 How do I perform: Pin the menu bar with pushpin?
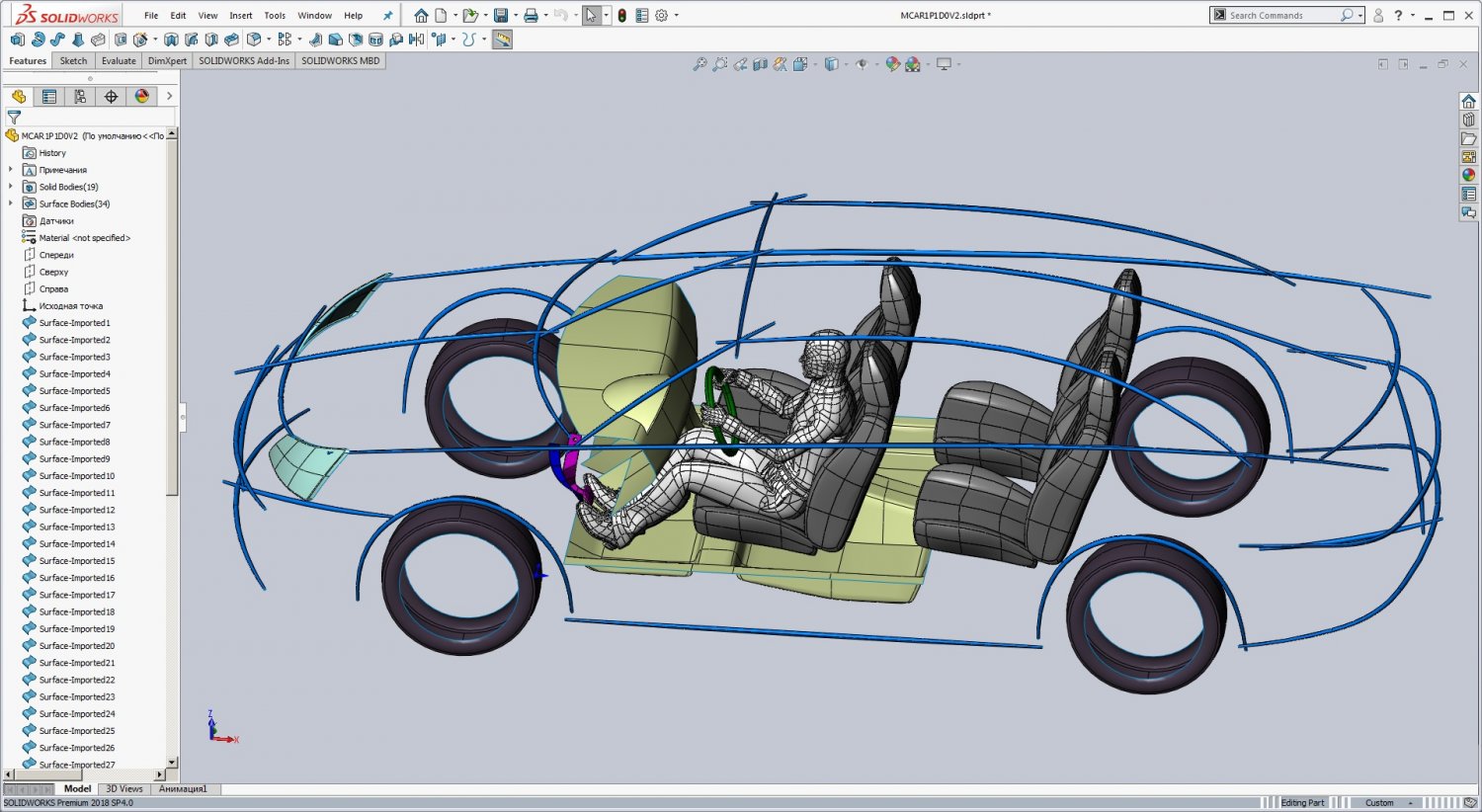(387, 16)
